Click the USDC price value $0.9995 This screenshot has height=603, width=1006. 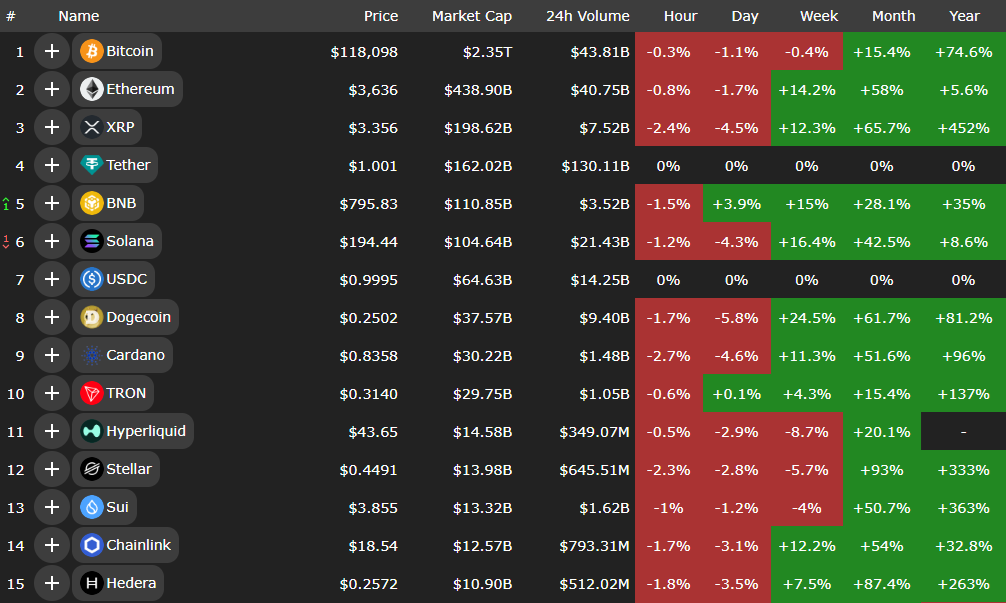(x=368, y=279)
